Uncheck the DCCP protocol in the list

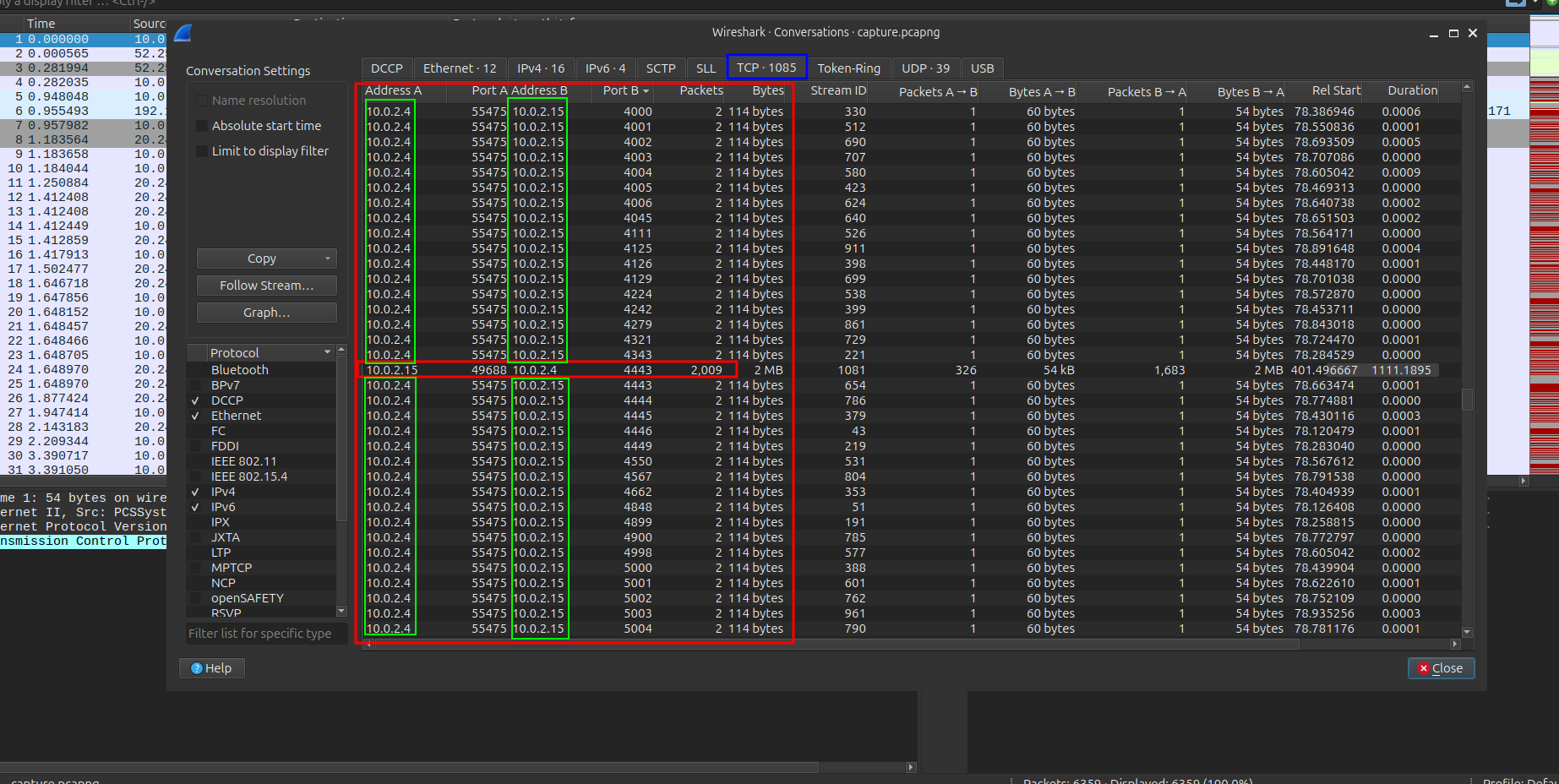195,400
